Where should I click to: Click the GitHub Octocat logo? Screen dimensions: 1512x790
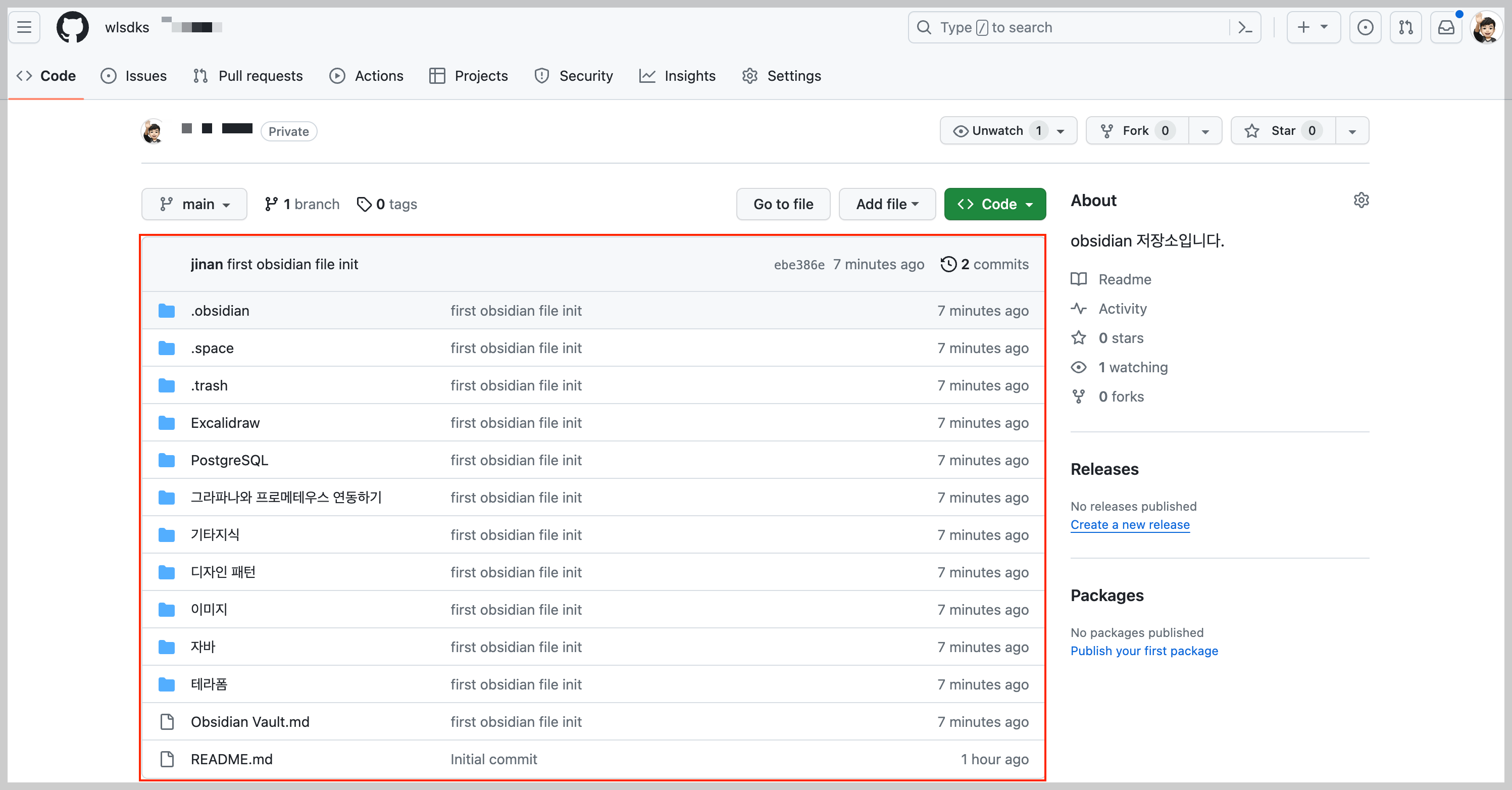tap(72, 27)
